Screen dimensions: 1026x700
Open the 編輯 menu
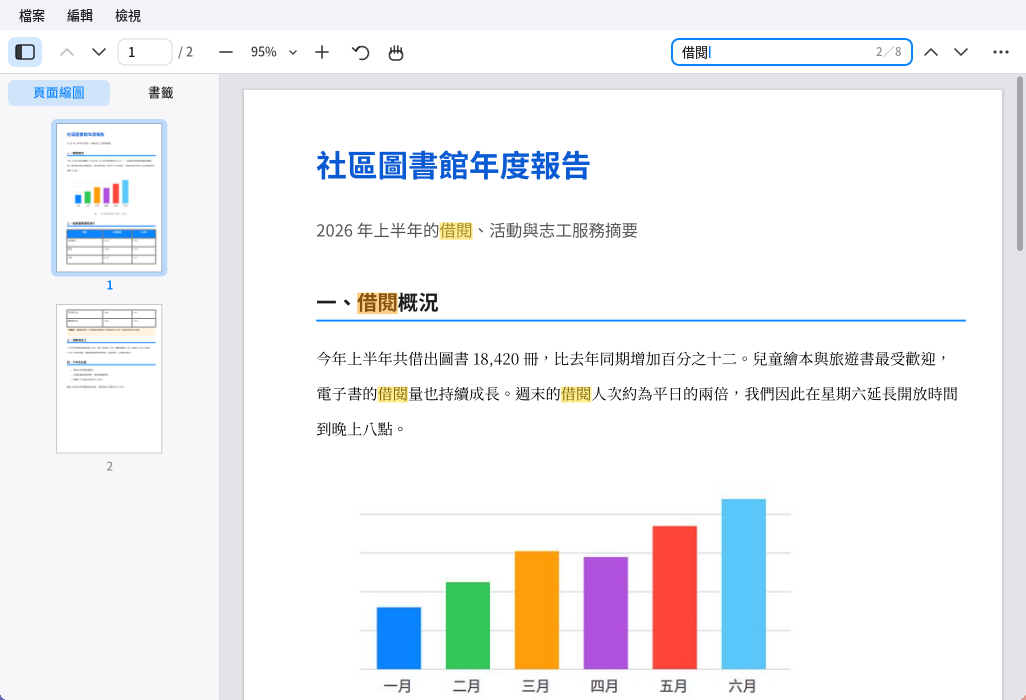[x=80, y=15]
